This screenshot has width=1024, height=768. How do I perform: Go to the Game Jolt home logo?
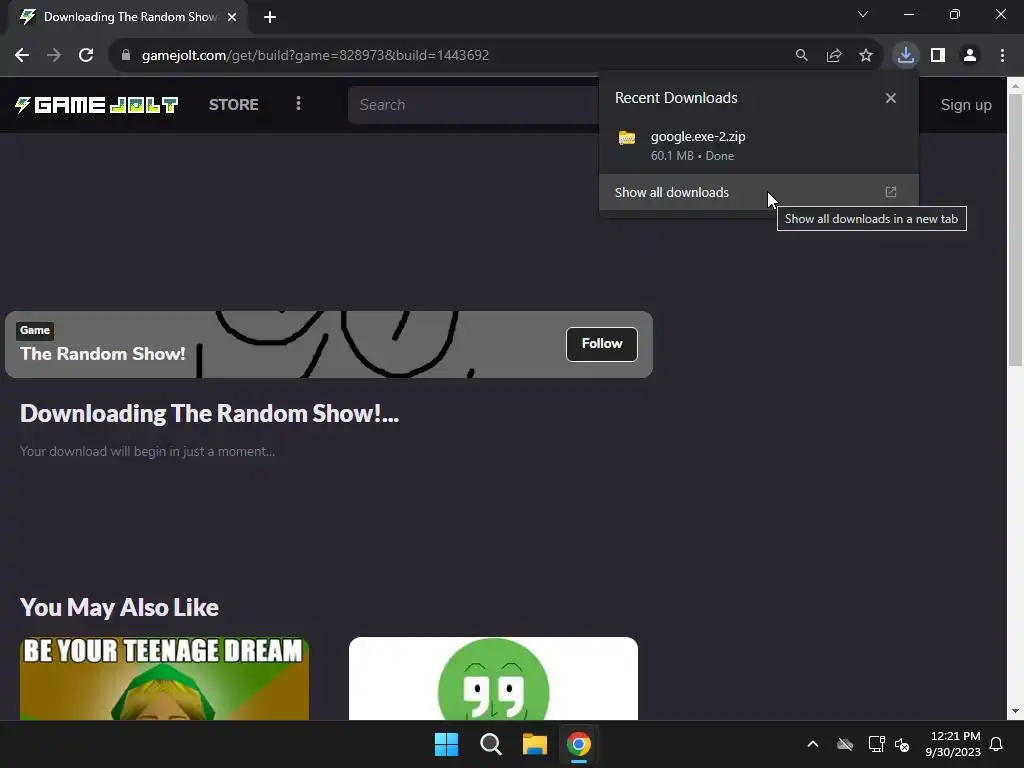coord(97,104)
